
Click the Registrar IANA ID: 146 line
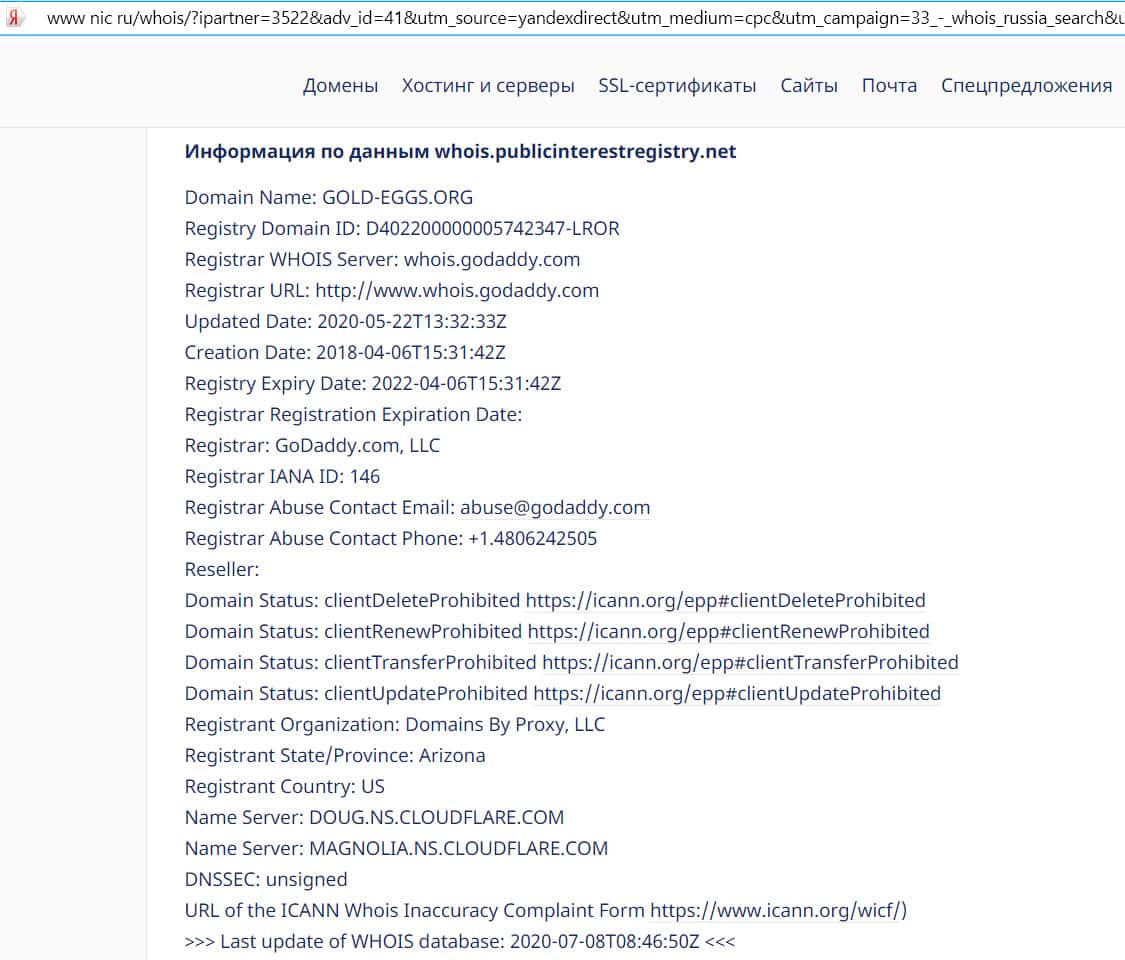282,476
